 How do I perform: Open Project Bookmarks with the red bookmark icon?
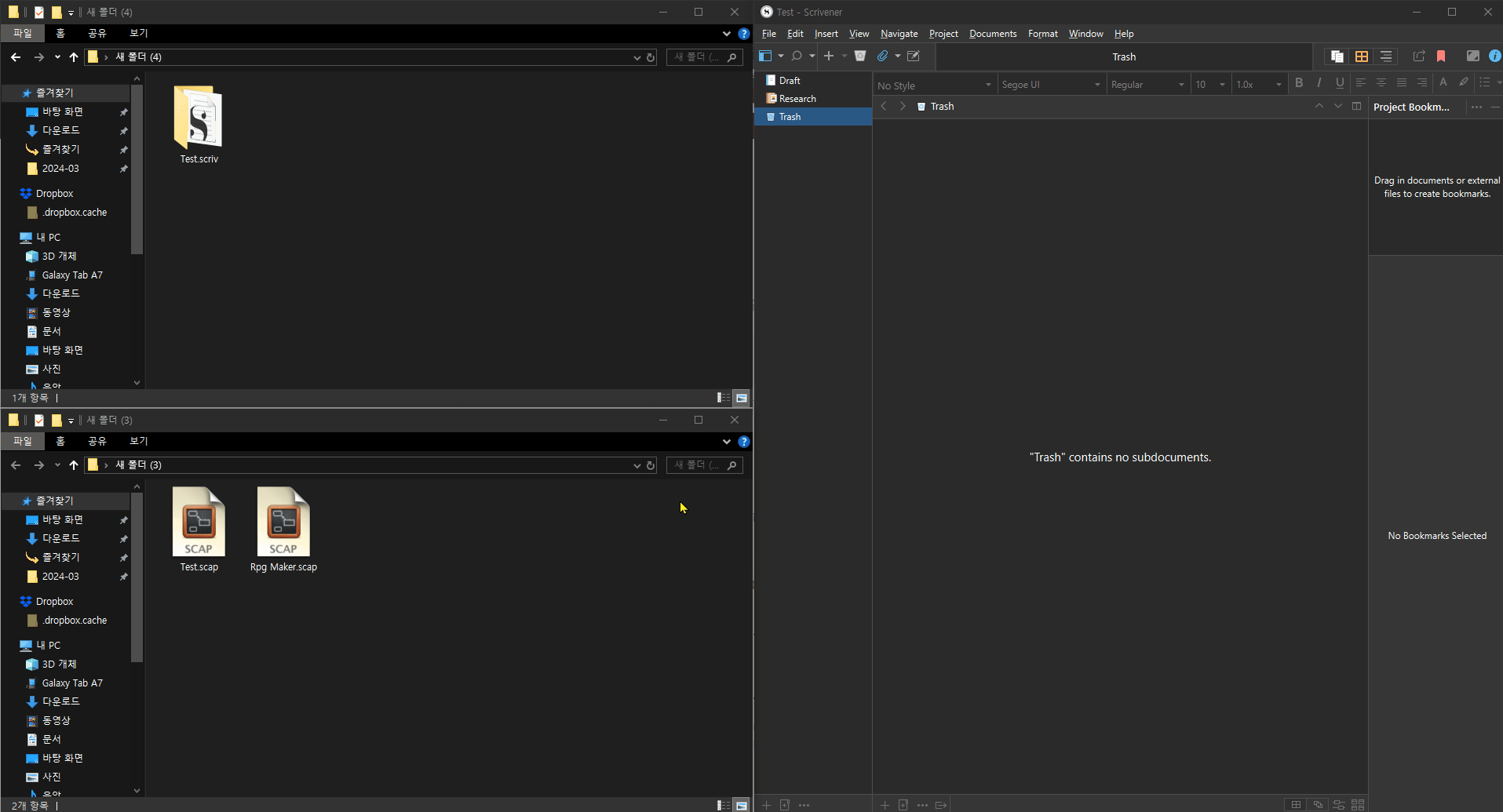pyautogui.click(x=1441, y=56)
